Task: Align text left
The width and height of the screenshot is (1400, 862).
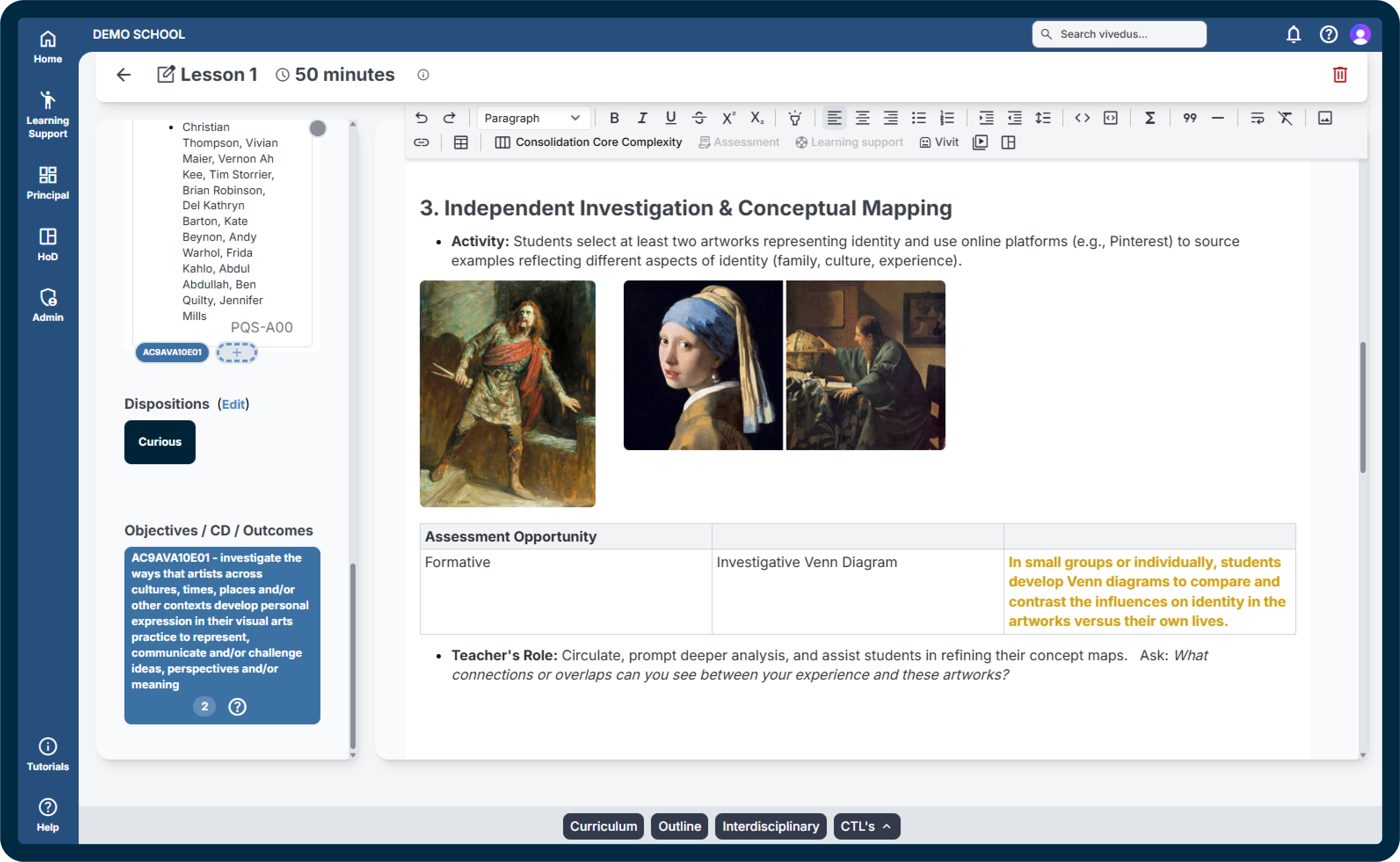Action: [x=834, y=118]
